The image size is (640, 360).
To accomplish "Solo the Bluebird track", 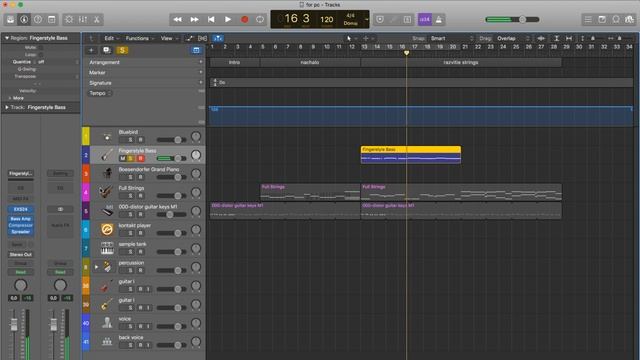I will pos(130,140).
